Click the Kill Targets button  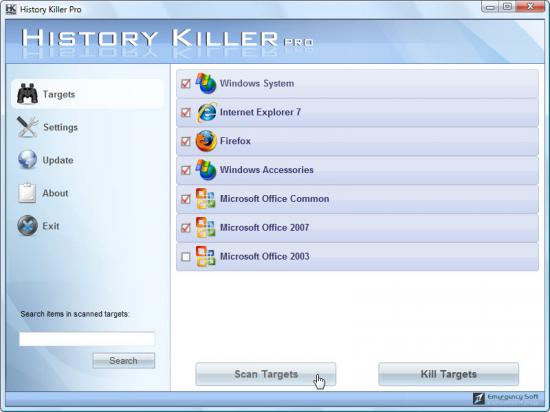(x=448, y=374)
